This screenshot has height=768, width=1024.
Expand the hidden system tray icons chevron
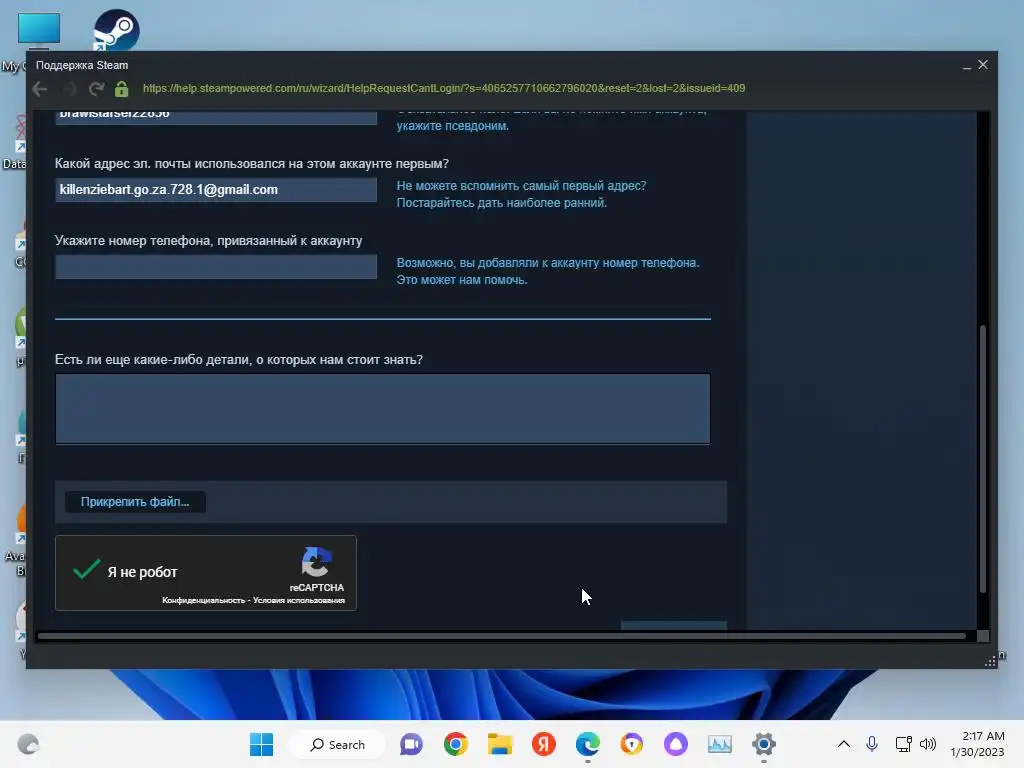(844, 744)
